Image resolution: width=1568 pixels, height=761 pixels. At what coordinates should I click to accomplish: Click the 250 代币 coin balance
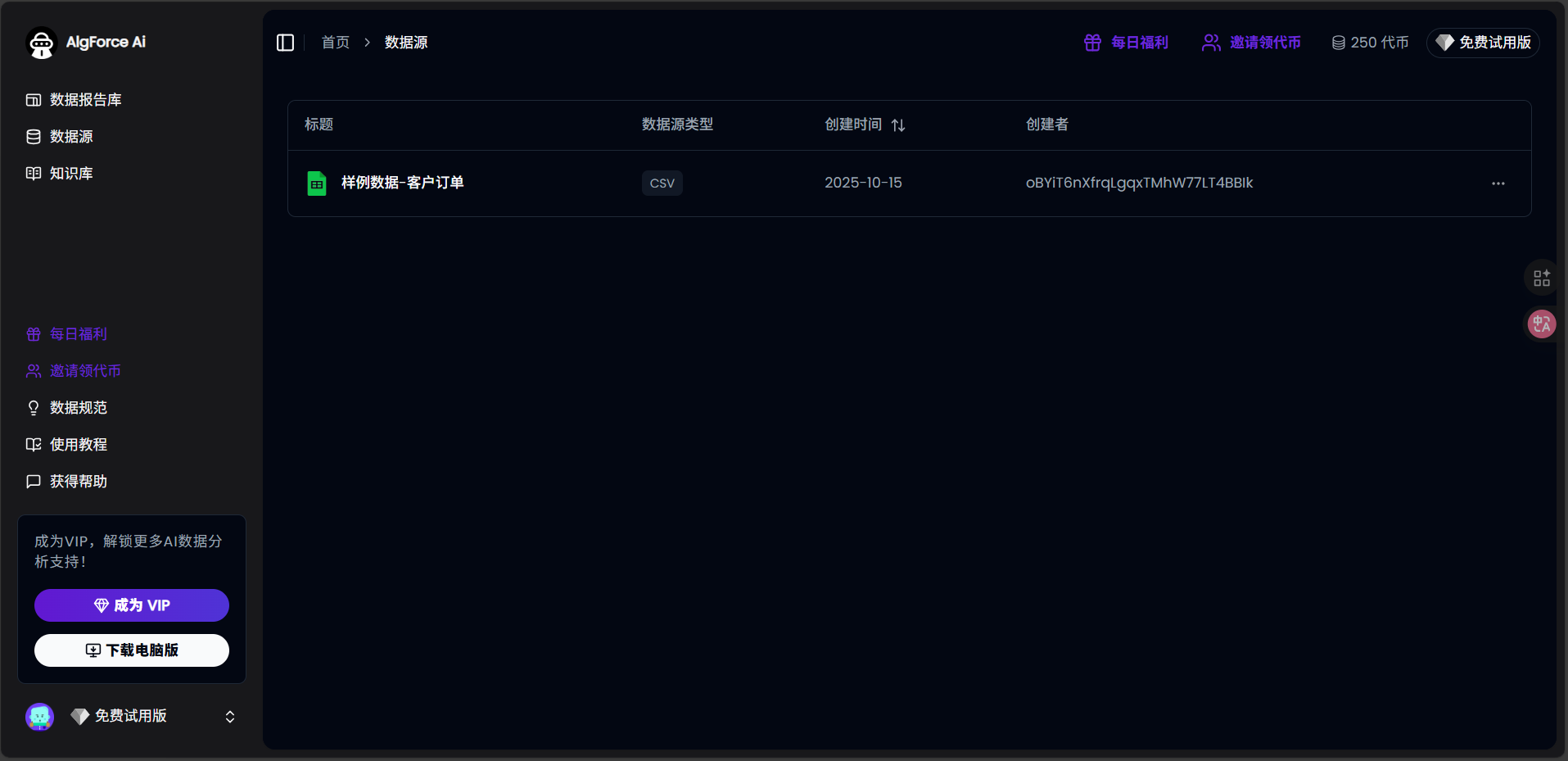1370,43
